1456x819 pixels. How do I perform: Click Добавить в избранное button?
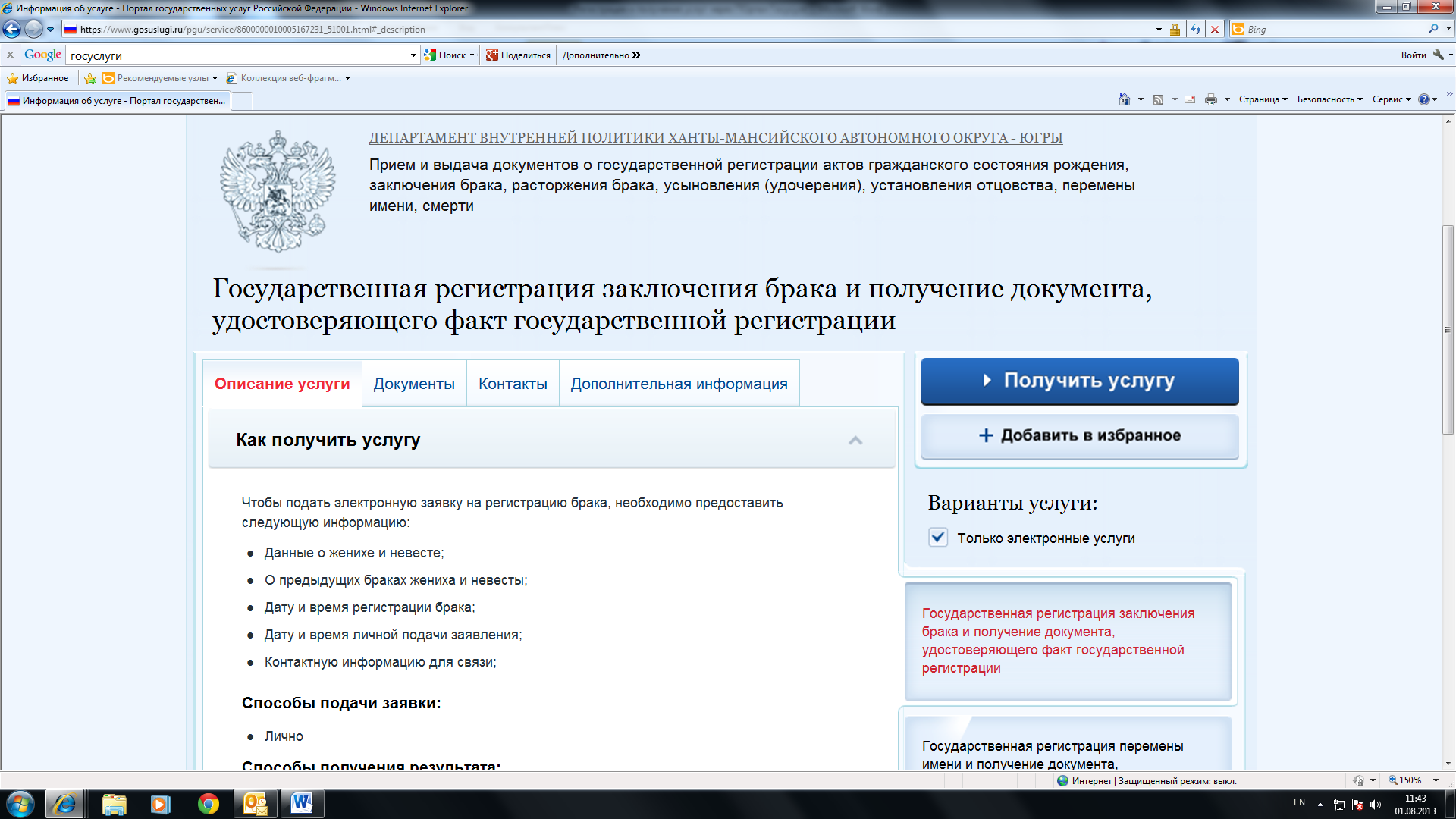pos(1080,435)
